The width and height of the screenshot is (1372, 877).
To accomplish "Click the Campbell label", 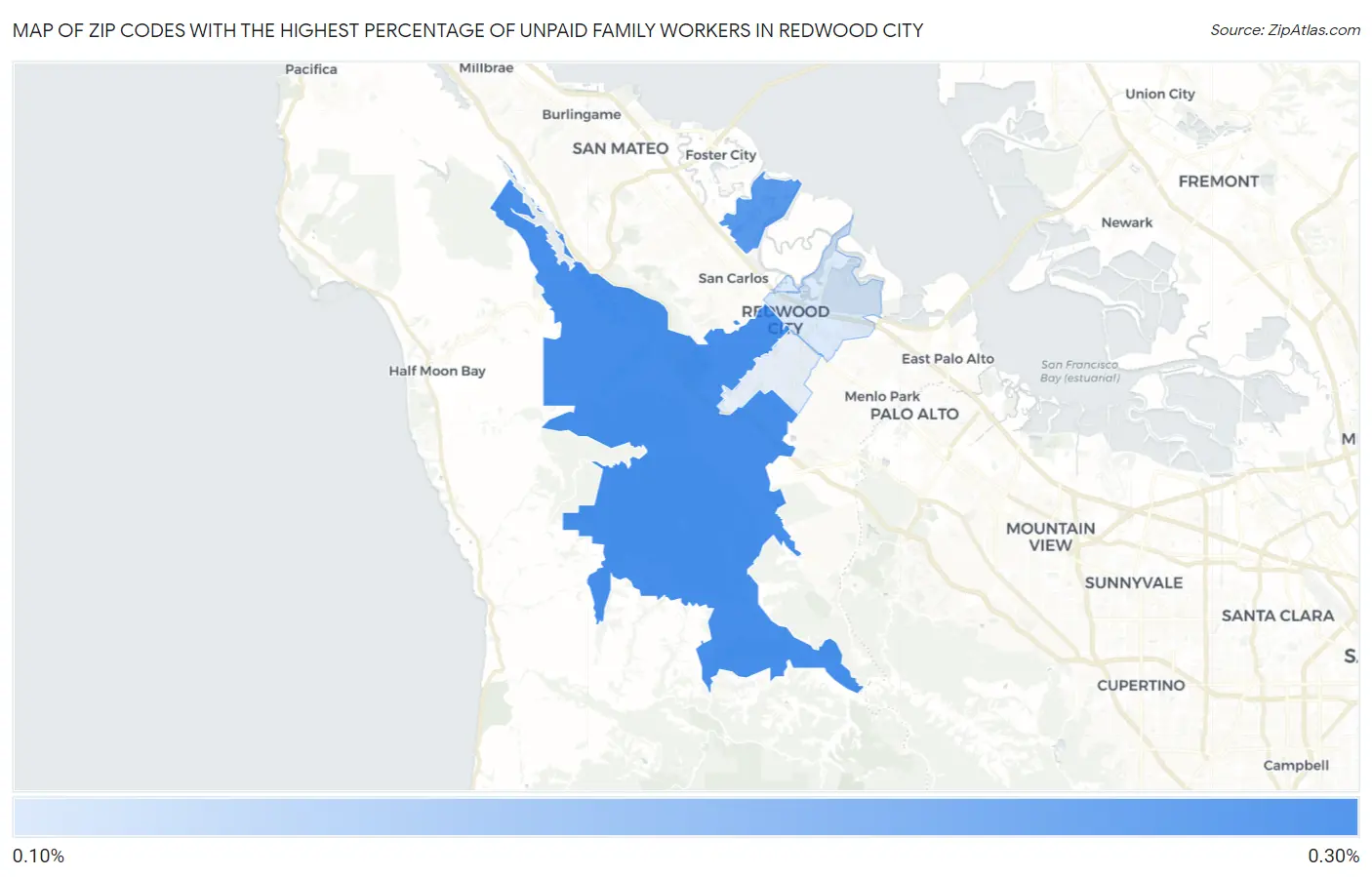I will click(x=1296, y=766).
